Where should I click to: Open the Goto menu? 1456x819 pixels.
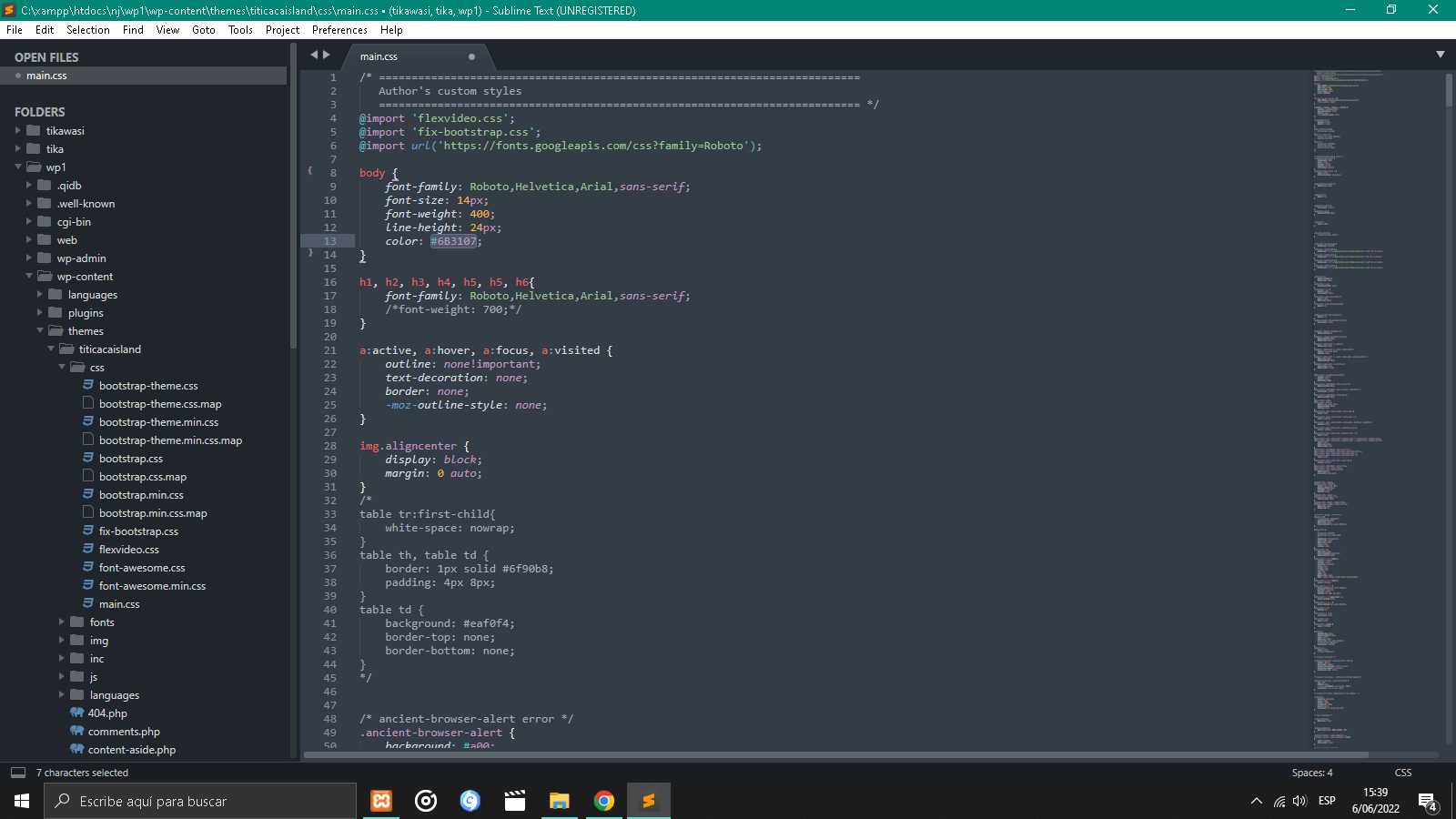pyautogui.click(x=204, y=30)
